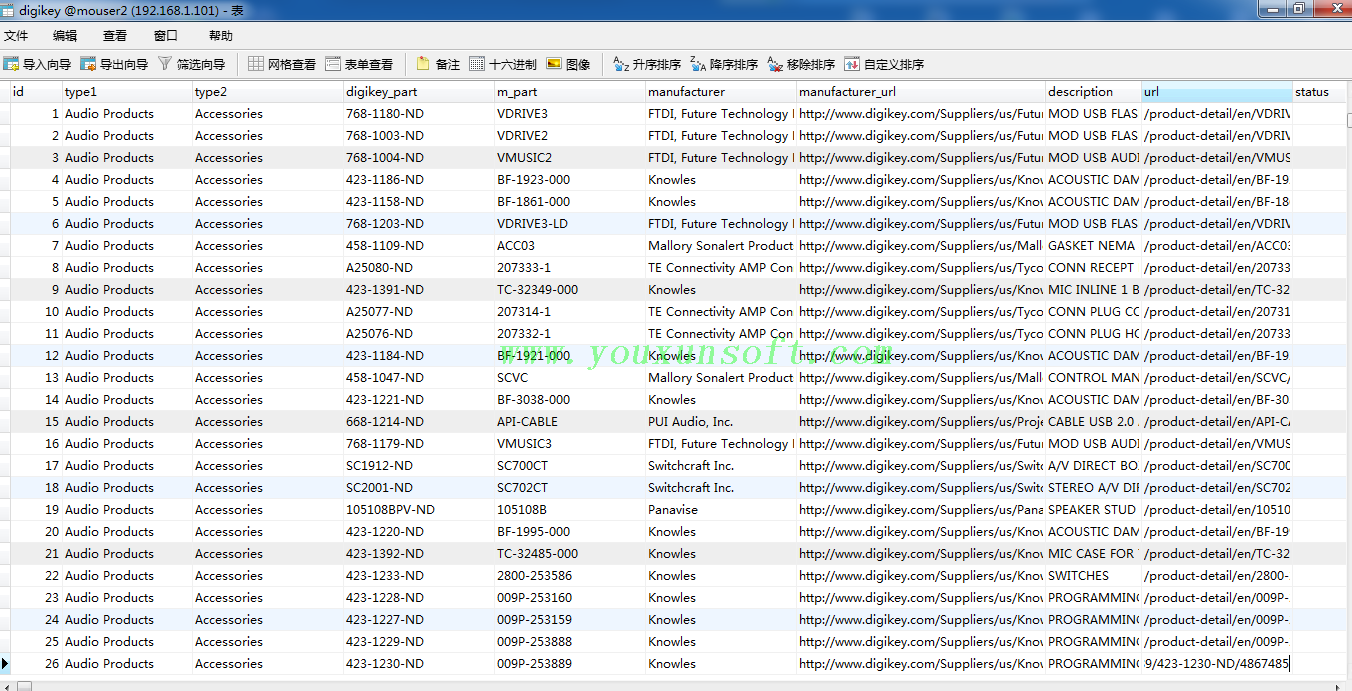Open the 图像 image viewer
The height and width of the screenshot is (691, 1352).
coord(569,64)
